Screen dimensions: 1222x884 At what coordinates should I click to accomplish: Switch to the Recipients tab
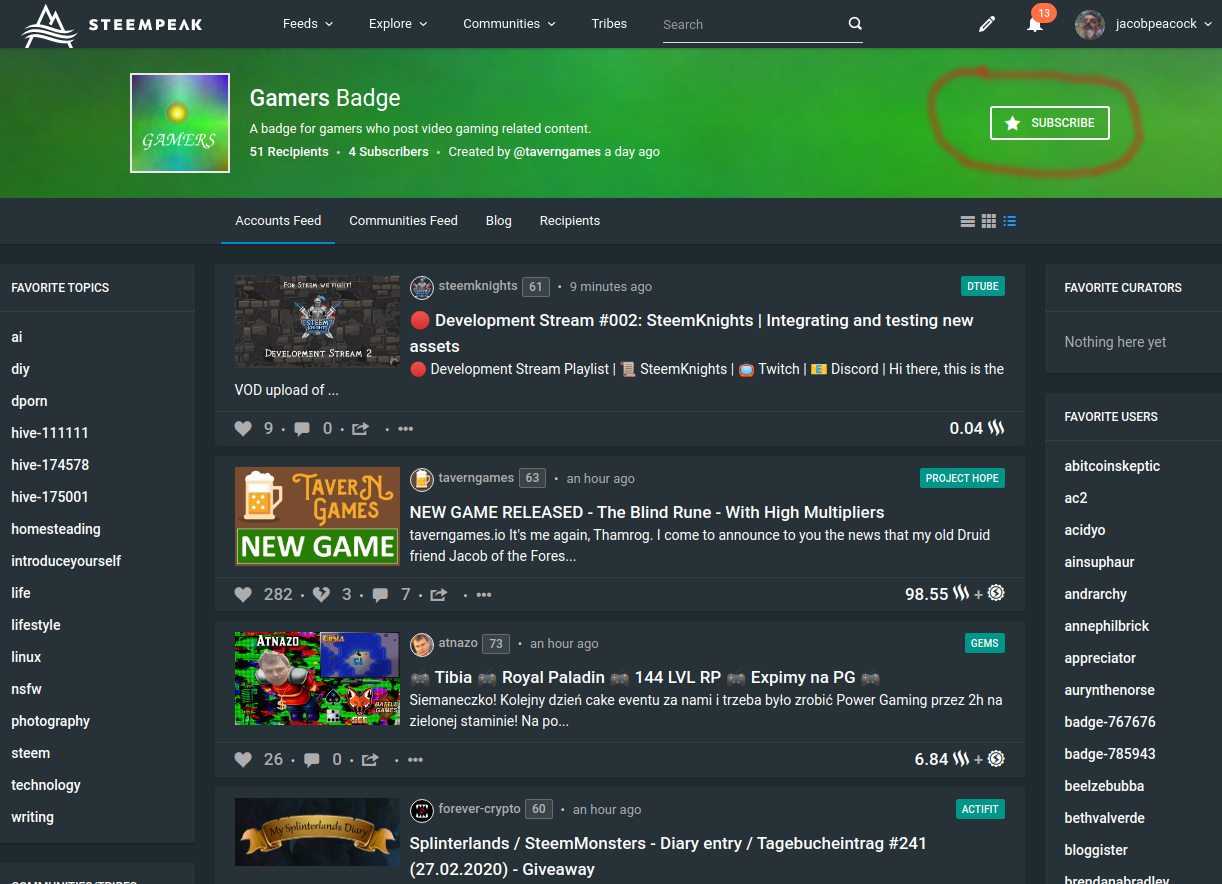click(570, 221)
